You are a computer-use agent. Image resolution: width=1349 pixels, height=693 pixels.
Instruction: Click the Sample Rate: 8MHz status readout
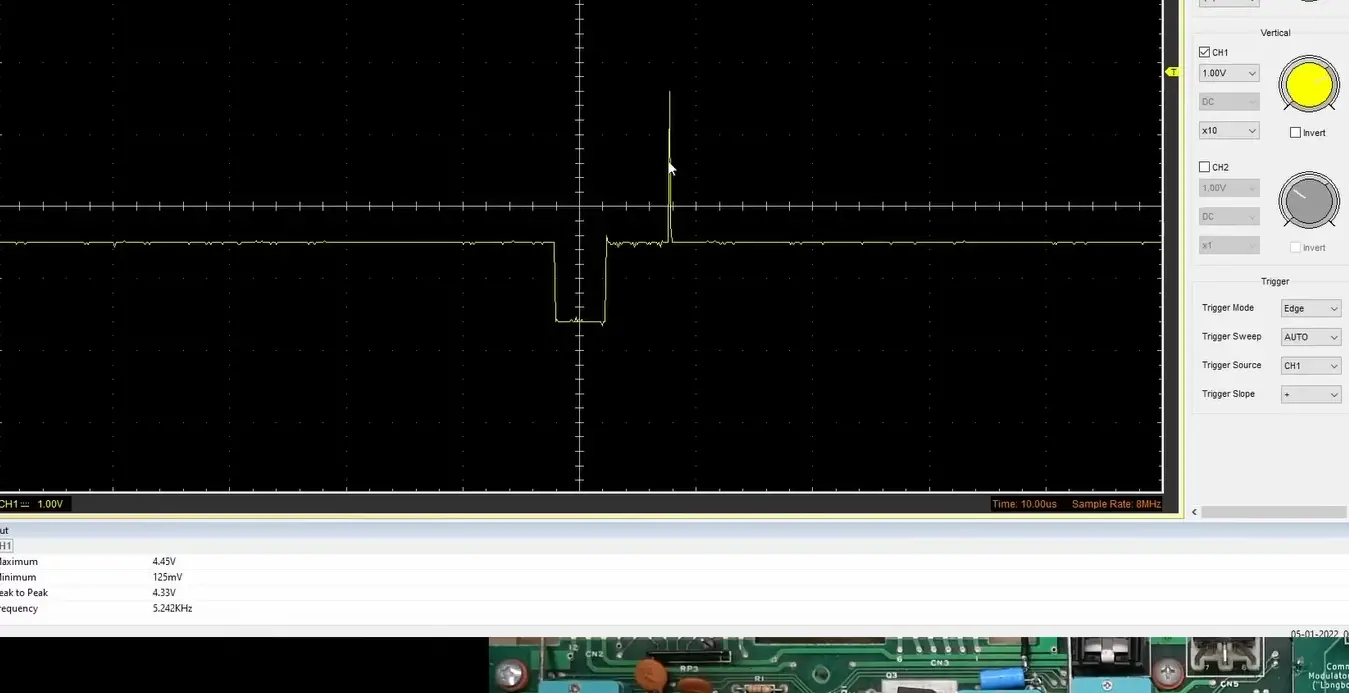click(x=1116, y=504)
